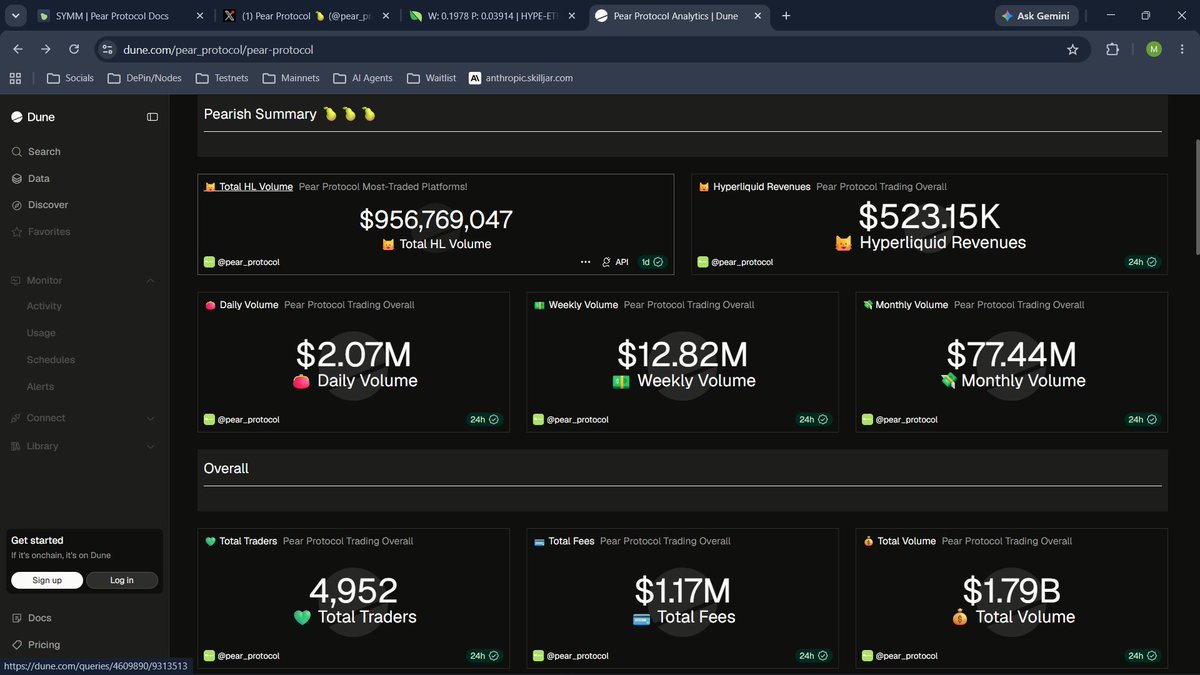Expand the Library section in the sidebar
Screen dimensions: 1200x675
click(151, 446)
